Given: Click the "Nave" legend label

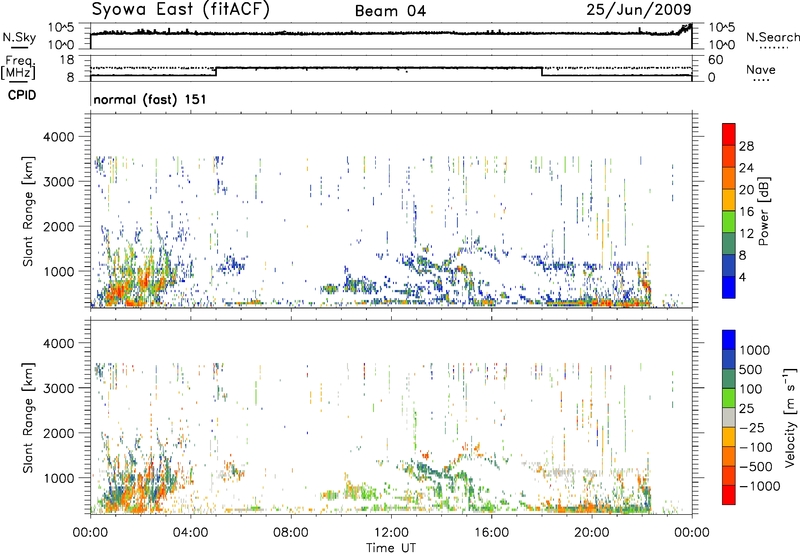Looking at the screenshot, I should coord(760,70).
